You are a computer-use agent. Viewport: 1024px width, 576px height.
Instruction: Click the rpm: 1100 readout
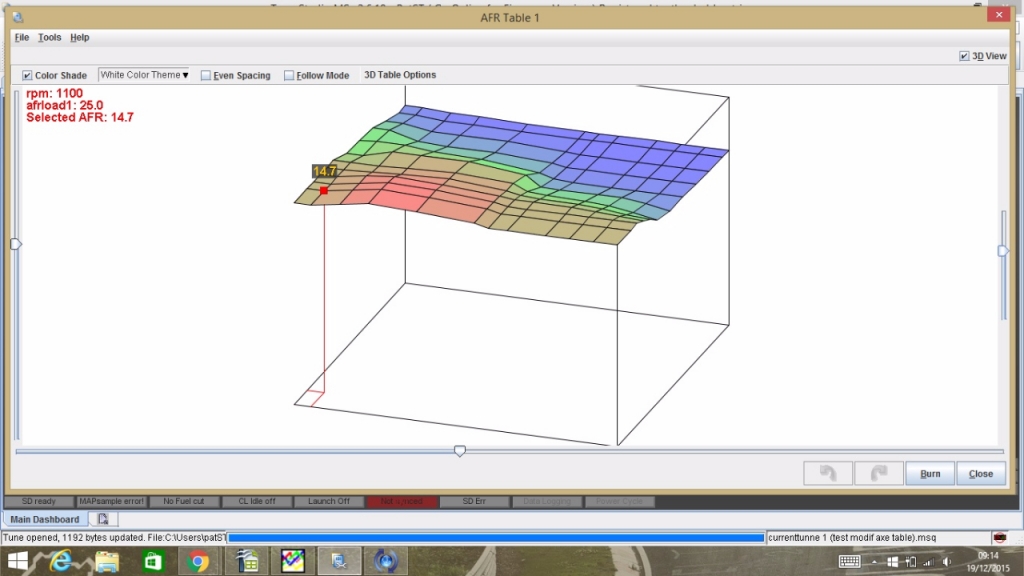(54, 93)
